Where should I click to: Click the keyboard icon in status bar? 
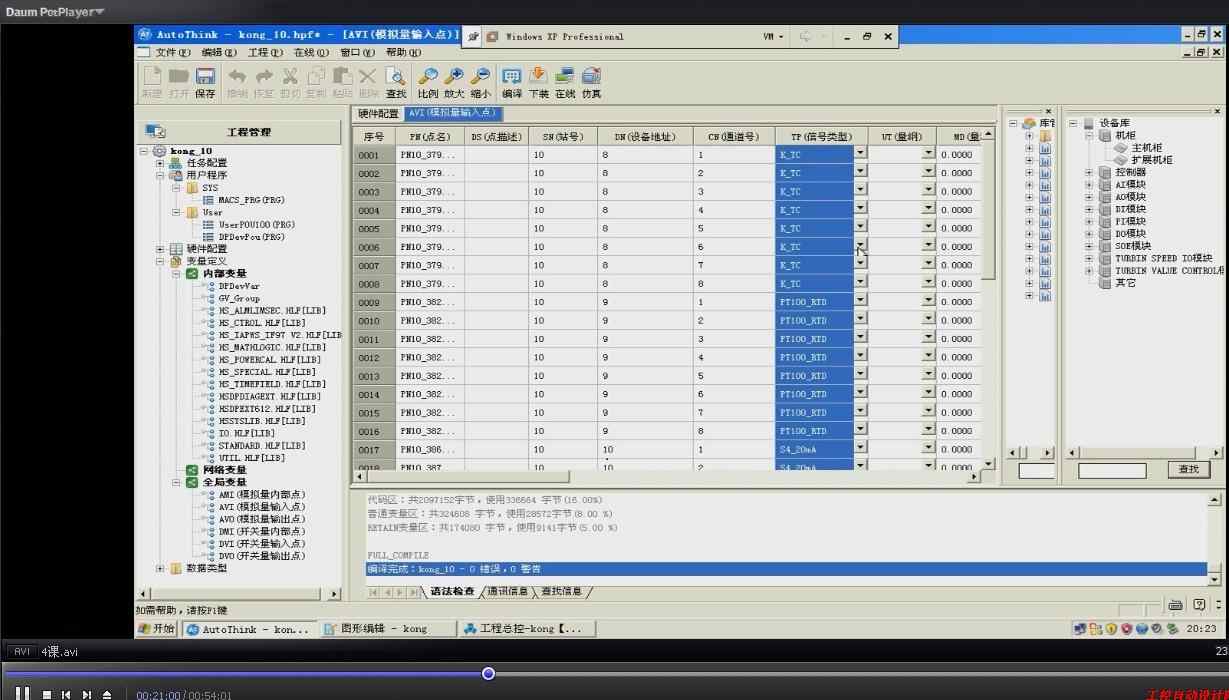pyautogui.click(x=1175, y=605)
